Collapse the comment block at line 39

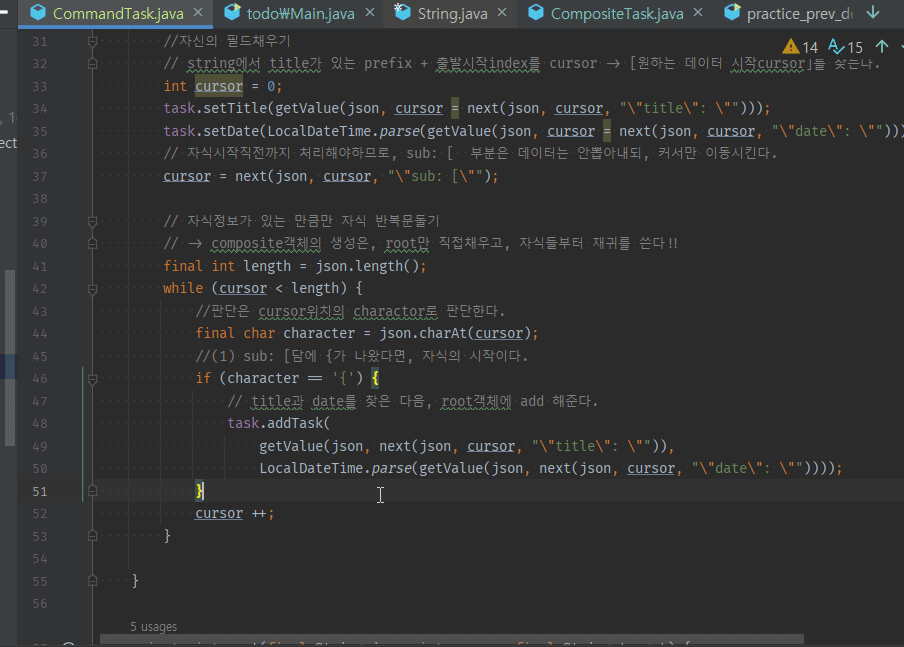[x=92, y=221]
